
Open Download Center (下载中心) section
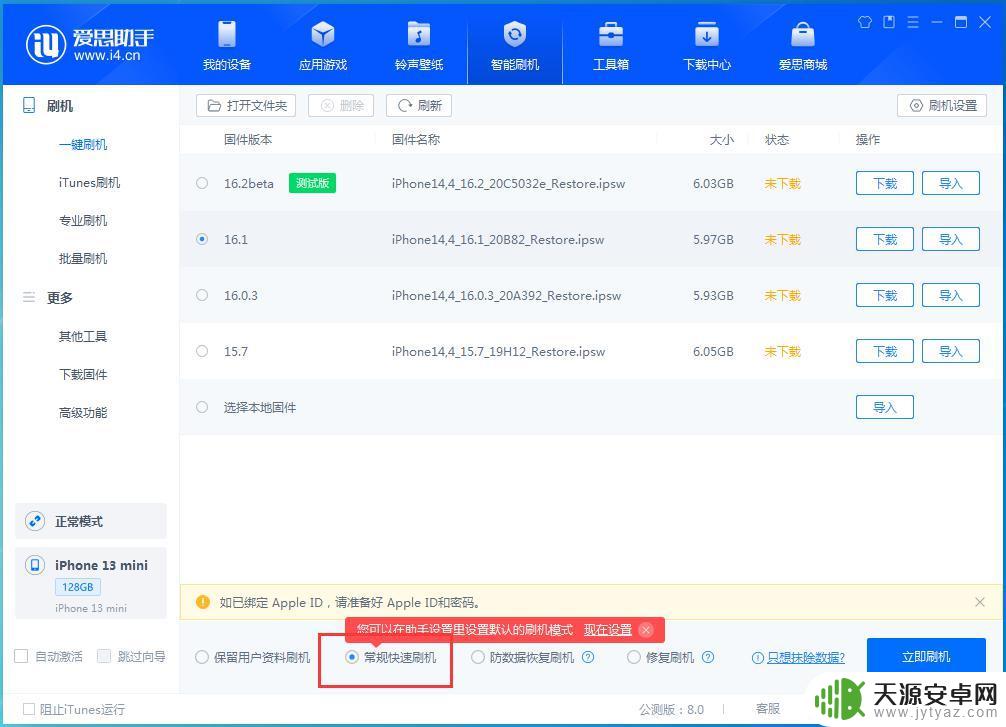point(706,46)
